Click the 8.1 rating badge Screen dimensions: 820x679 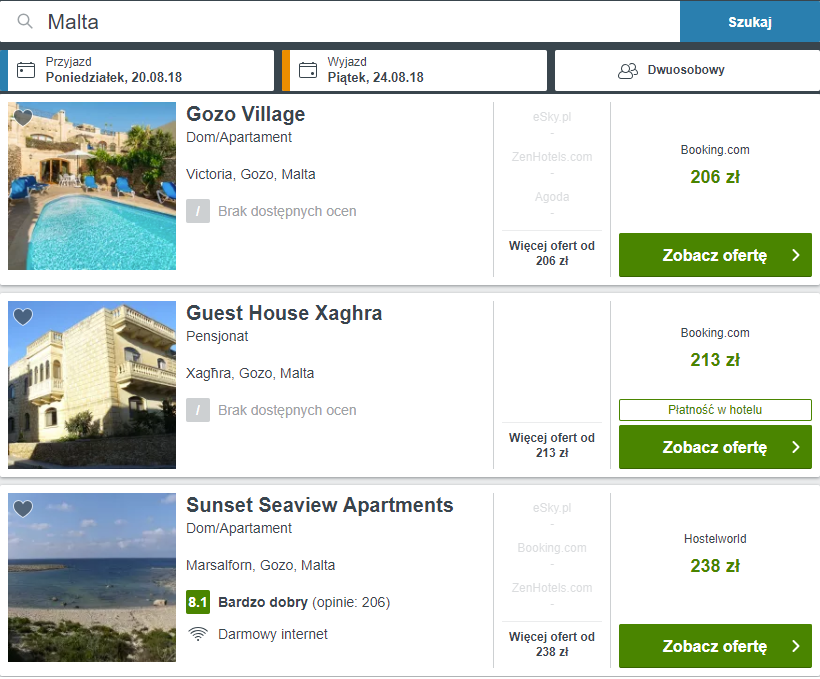[x=198, y=602]
